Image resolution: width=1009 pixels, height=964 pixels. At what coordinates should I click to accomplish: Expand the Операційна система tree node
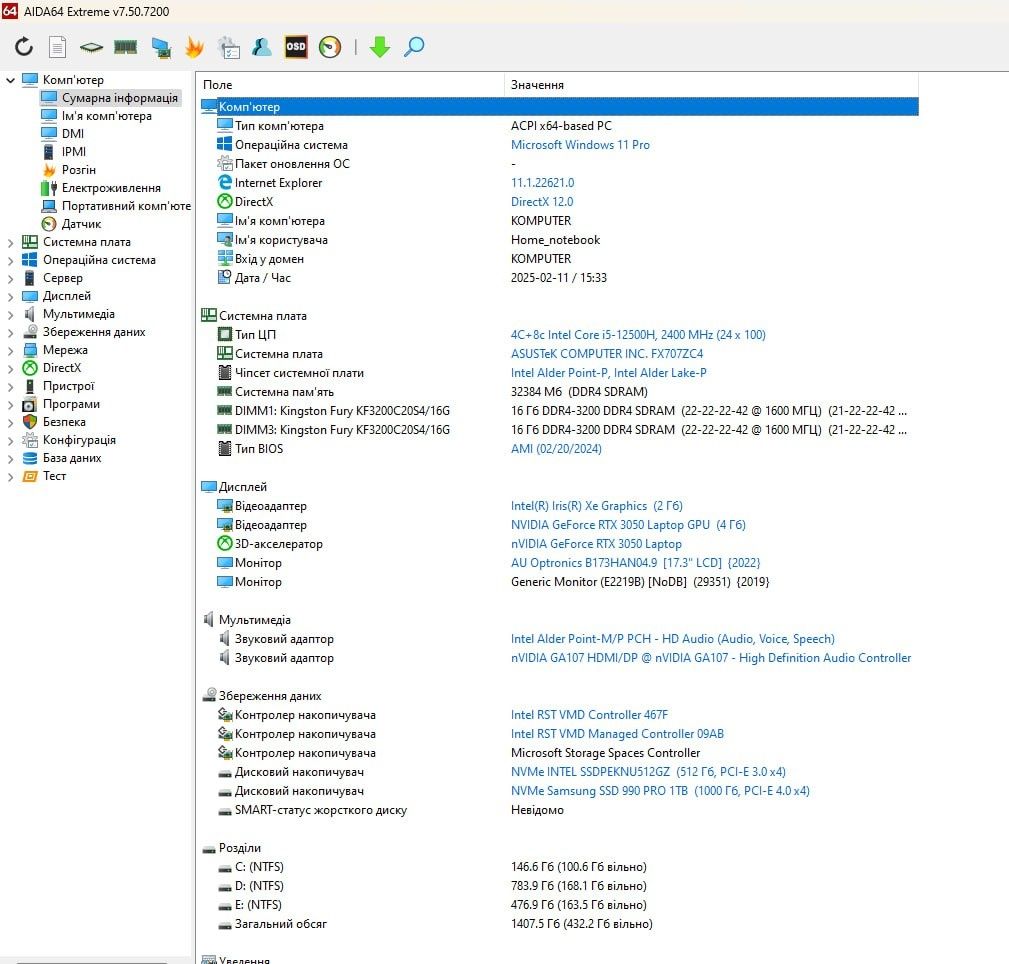(10, 261)
